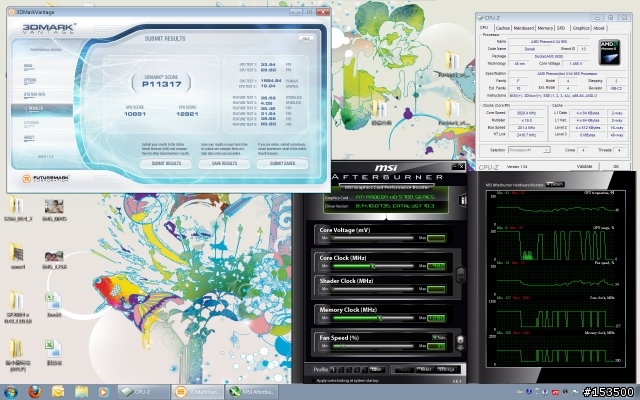Open the mail client pinned on taskbar

pyautogui.click(x=58, y=392)
